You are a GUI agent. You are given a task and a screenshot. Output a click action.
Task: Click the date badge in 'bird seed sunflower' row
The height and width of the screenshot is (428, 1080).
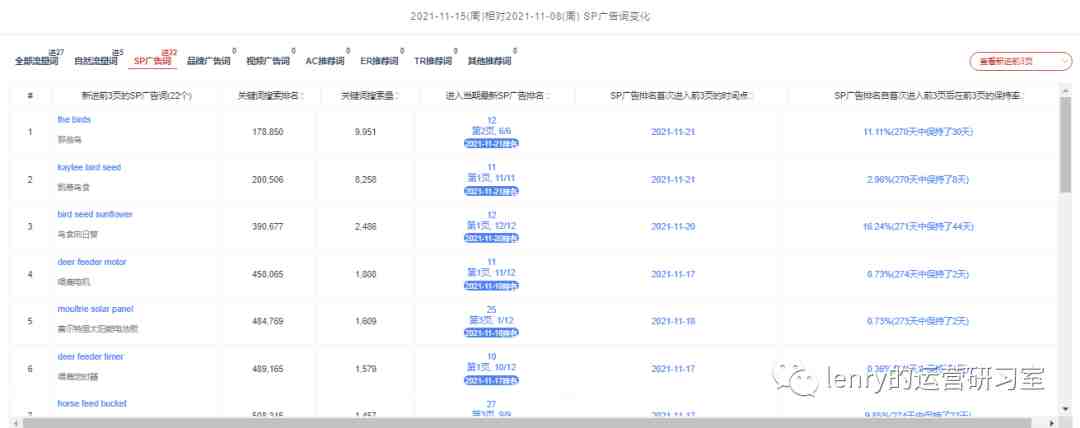(x=491, y=238)
